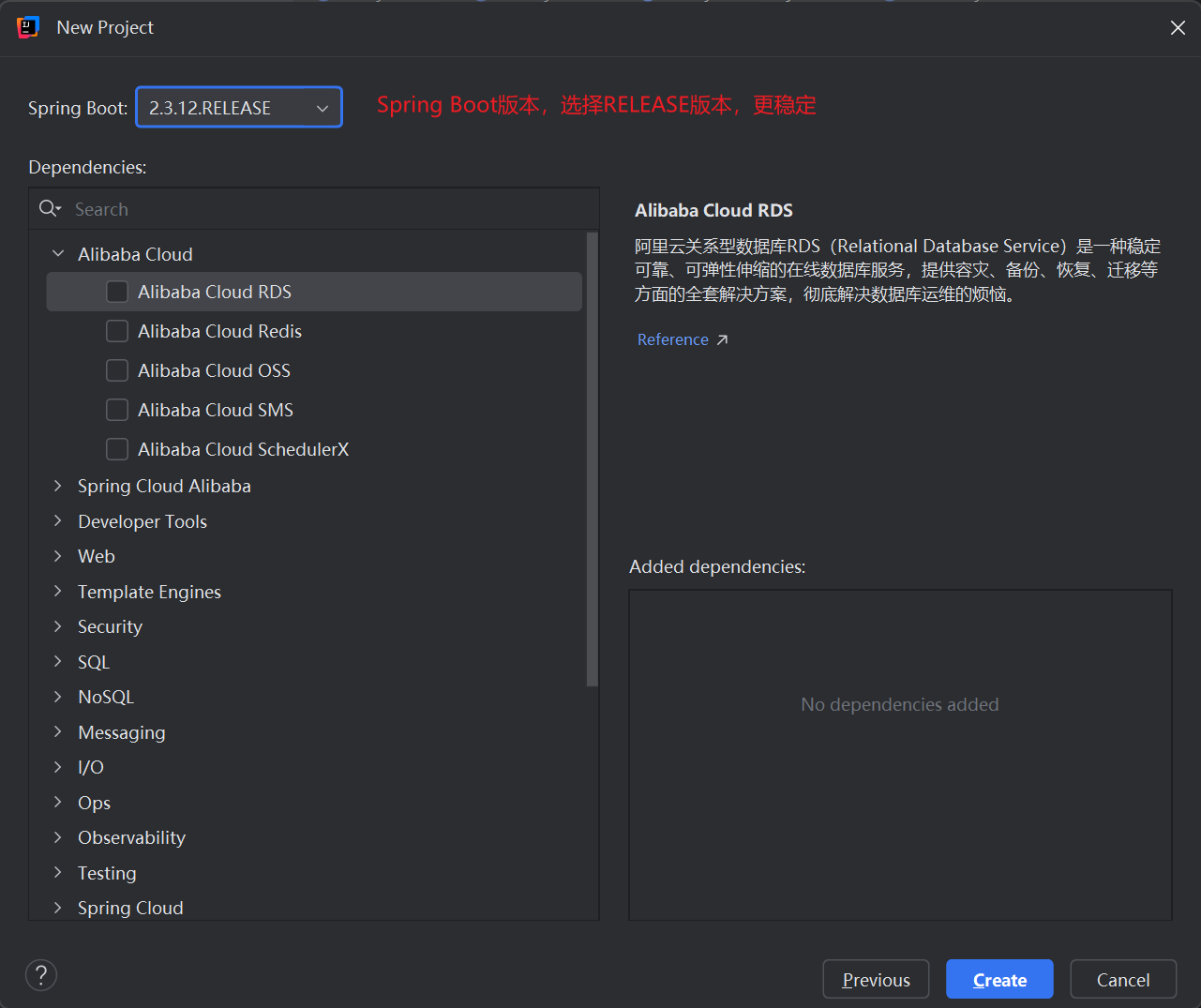Select the Security tree item
The image size is (1201, 1008).
[x=110, y=626]
